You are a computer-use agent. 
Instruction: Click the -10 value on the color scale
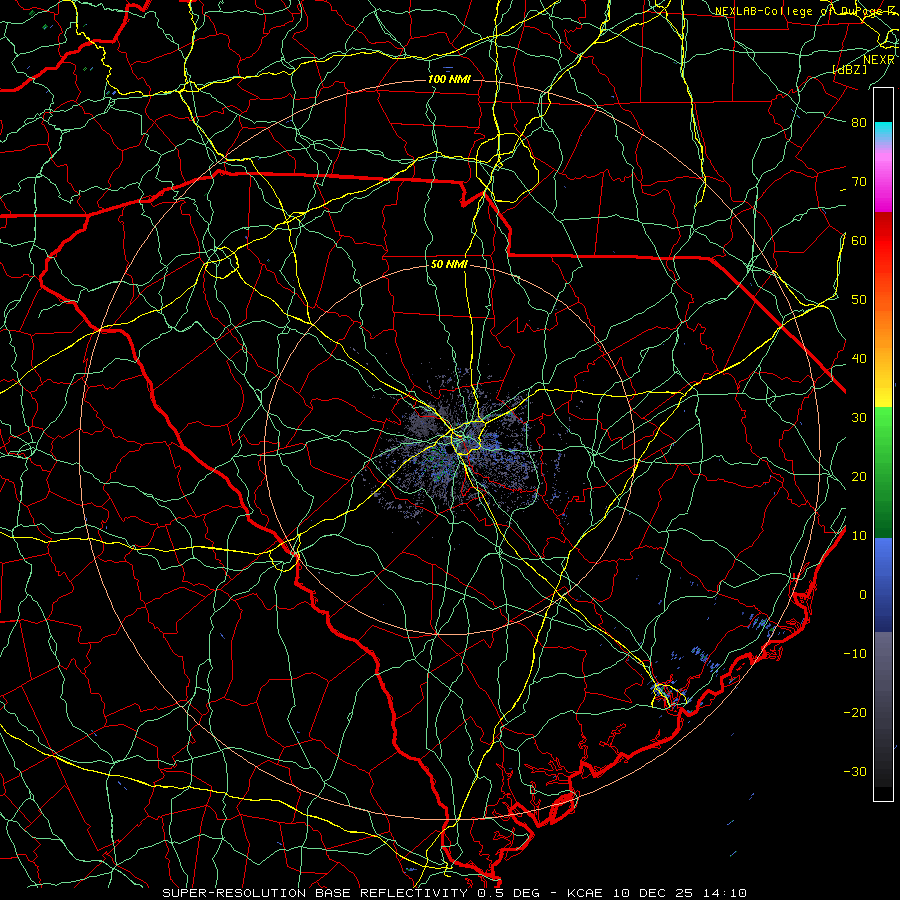[x=855, y=654]
